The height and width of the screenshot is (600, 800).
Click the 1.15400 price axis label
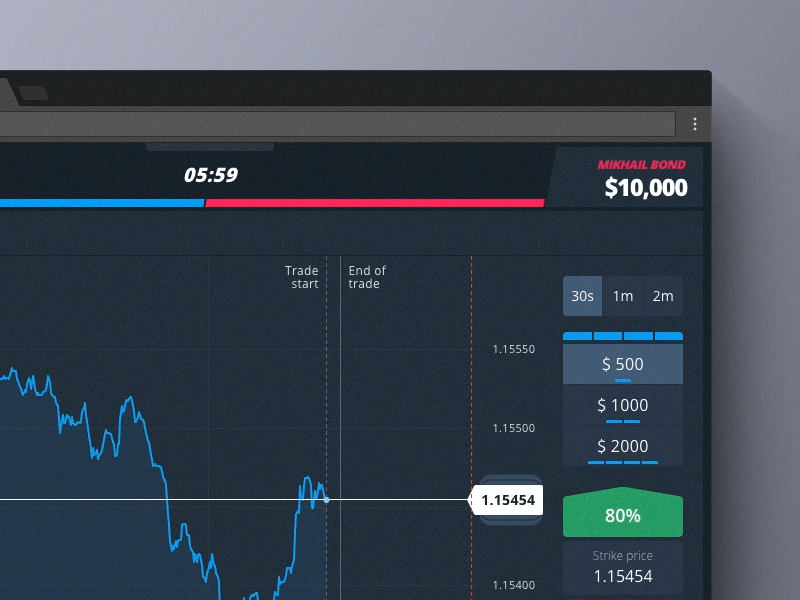(x=513, y=585)
